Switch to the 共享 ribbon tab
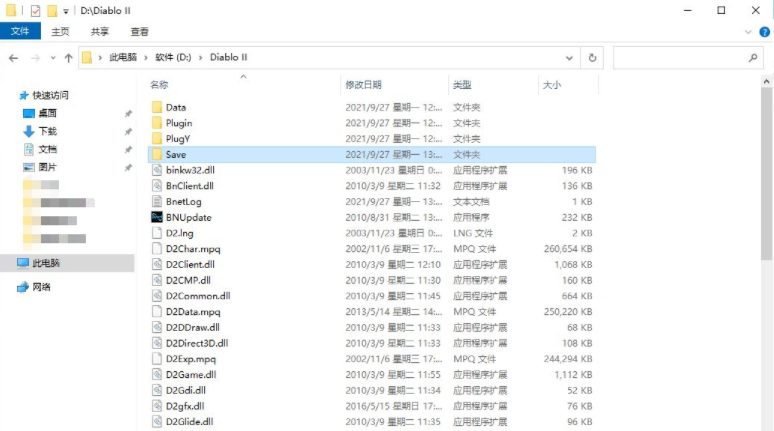This screenshot has width=774, height=431. 100,32
